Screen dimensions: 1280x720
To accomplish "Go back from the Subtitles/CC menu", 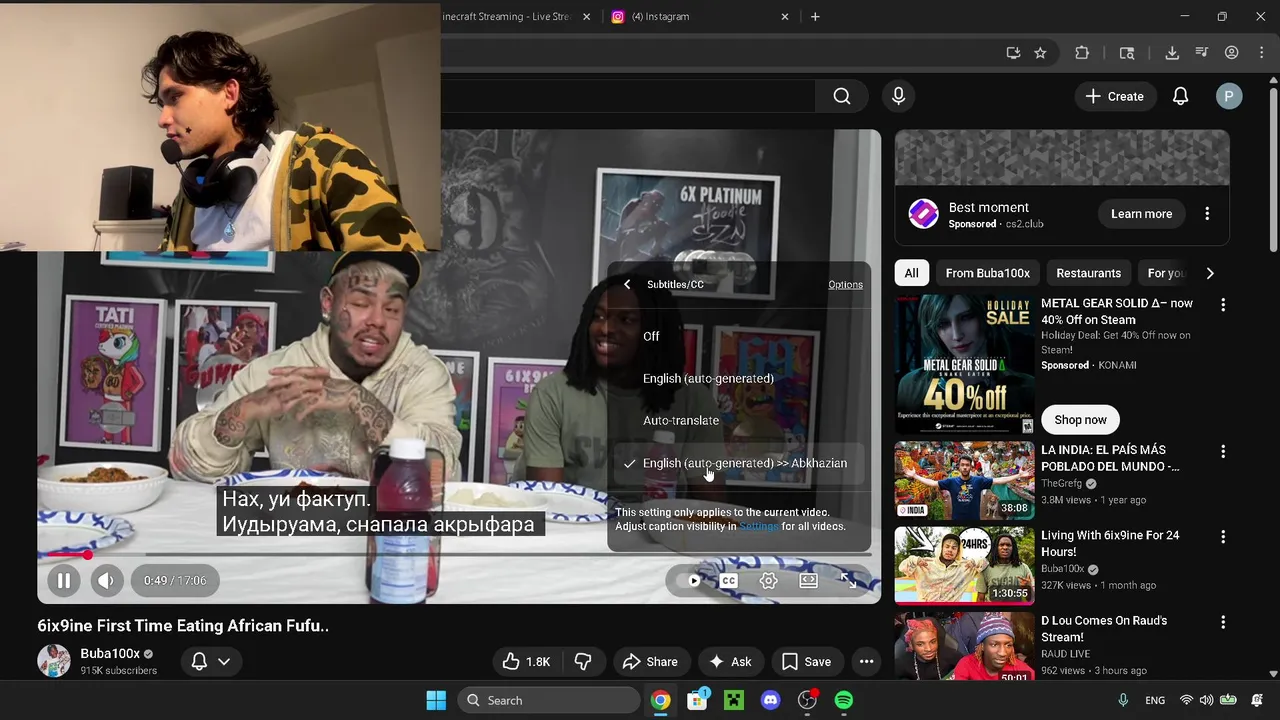I will [x=627, y=284].
